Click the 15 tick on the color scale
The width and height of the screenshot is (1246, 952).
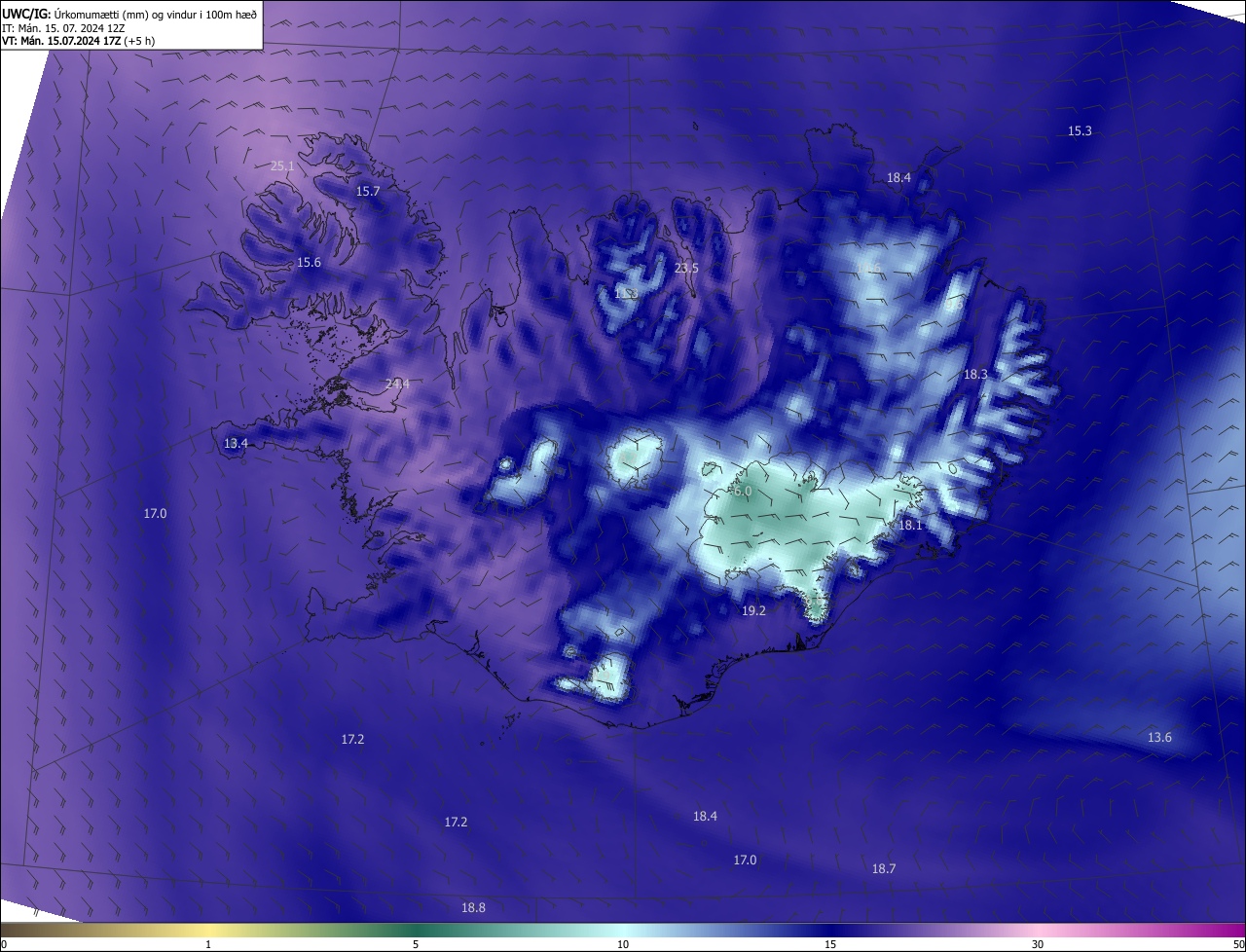[830, 944]
